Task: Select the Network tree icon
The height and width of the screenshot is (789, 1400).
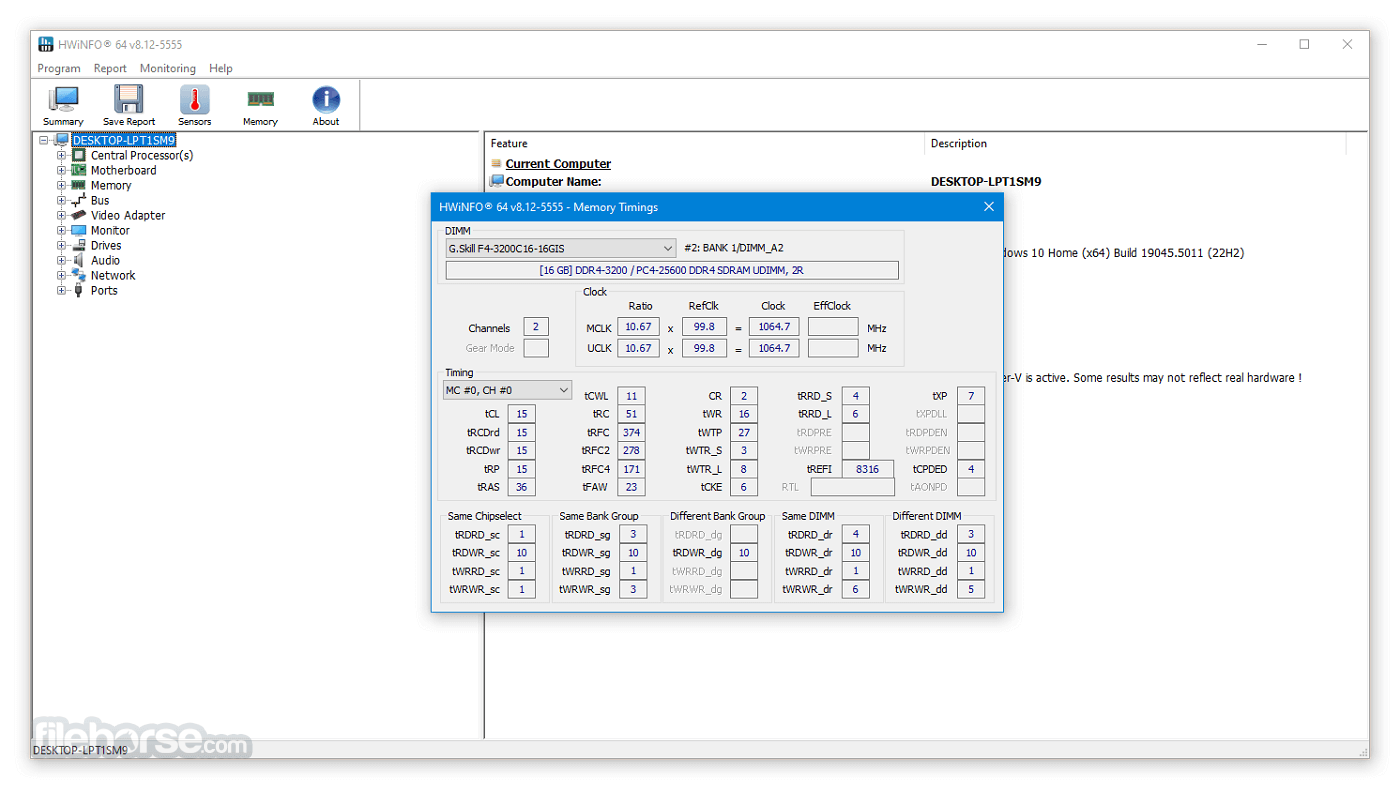Action: (79, 275)
